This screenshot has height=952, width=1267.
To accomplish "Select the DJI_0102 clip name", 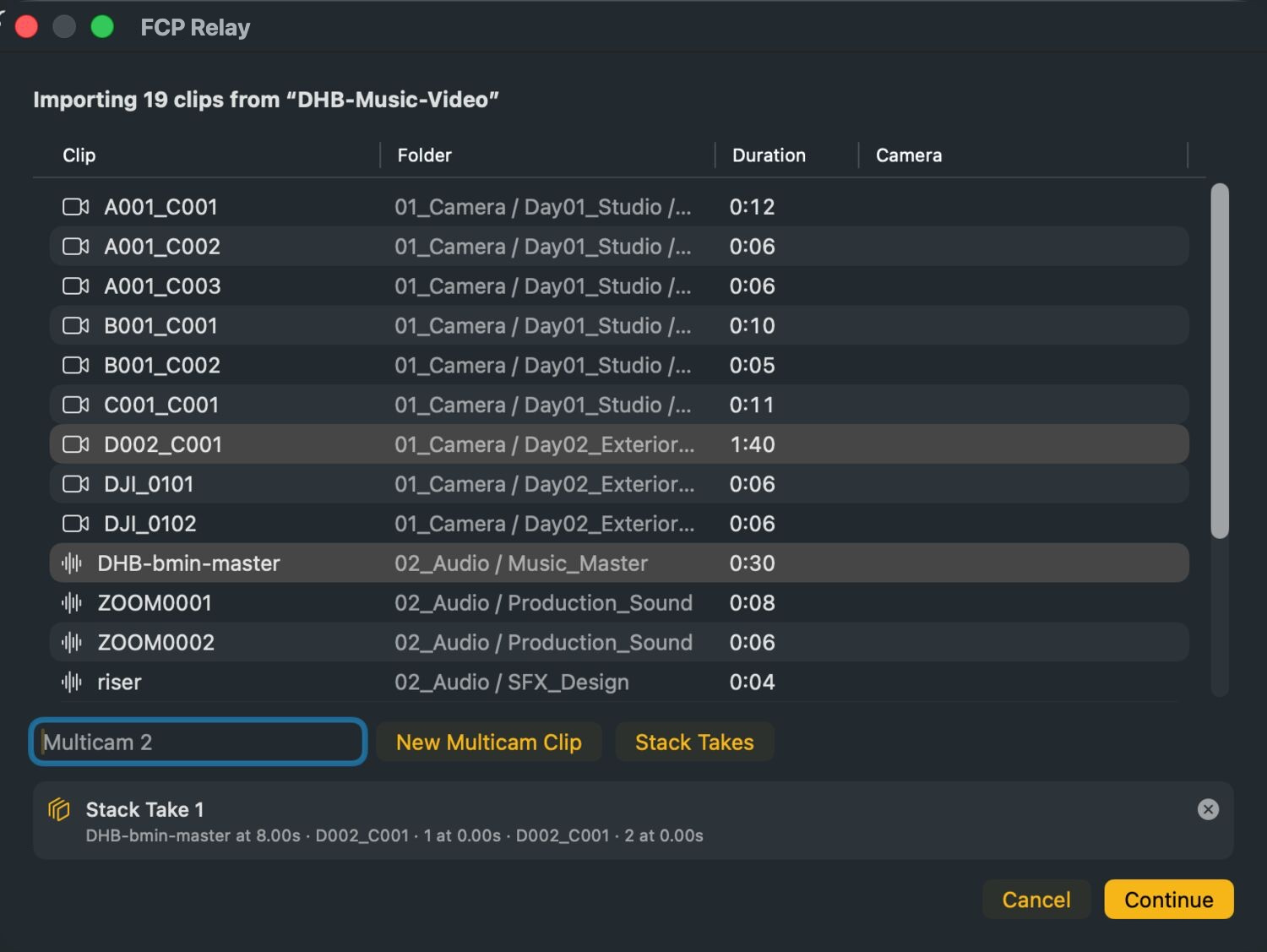I will point(150,525).
